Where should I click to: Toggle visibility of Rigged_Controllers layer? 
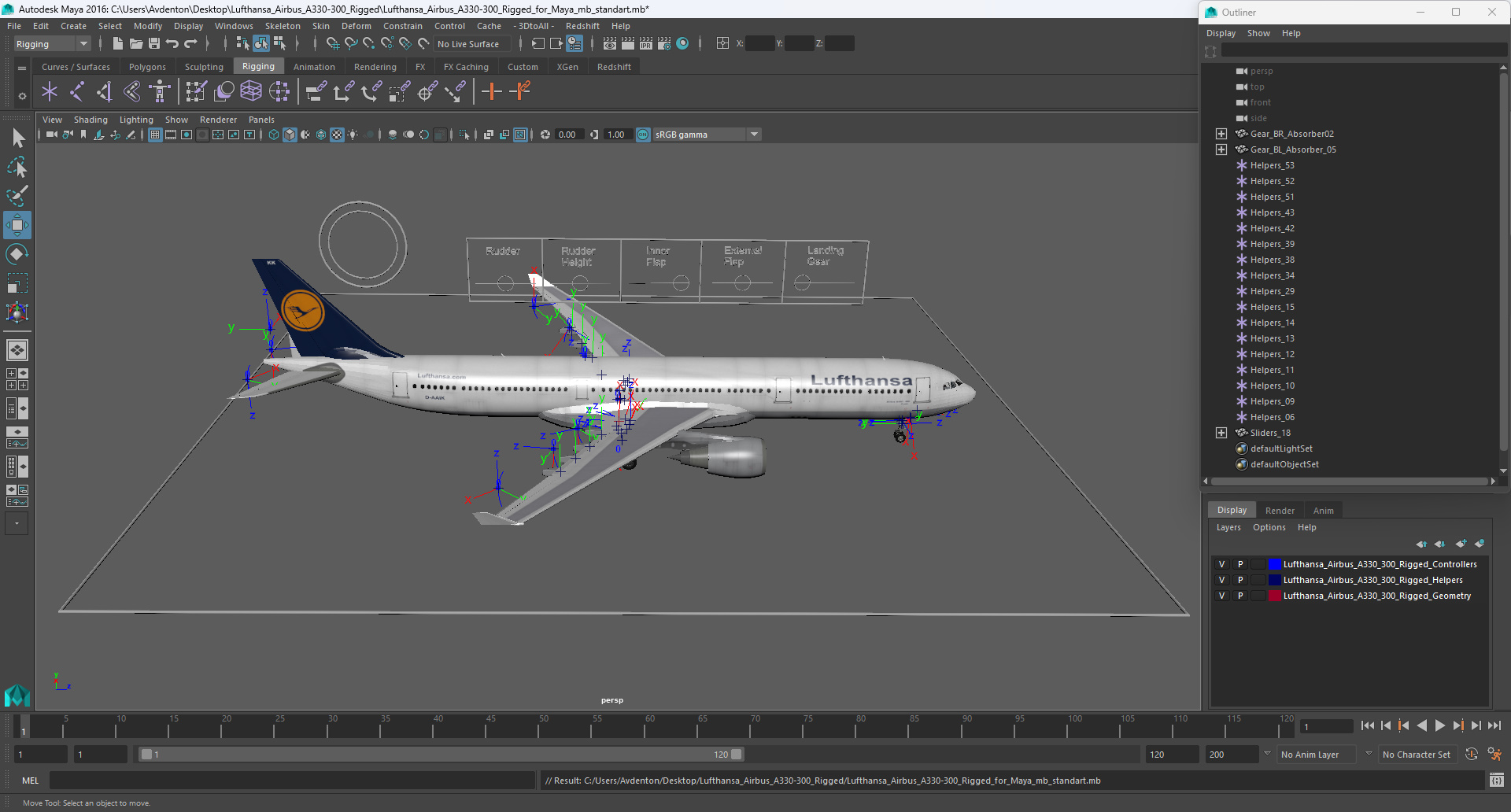tap(1222, 564)
